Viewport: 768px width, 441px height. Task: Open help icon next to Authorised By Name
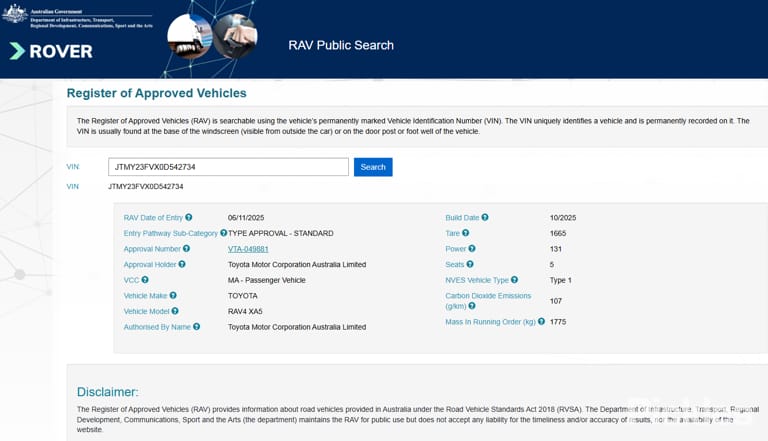[x=196, y=326]
